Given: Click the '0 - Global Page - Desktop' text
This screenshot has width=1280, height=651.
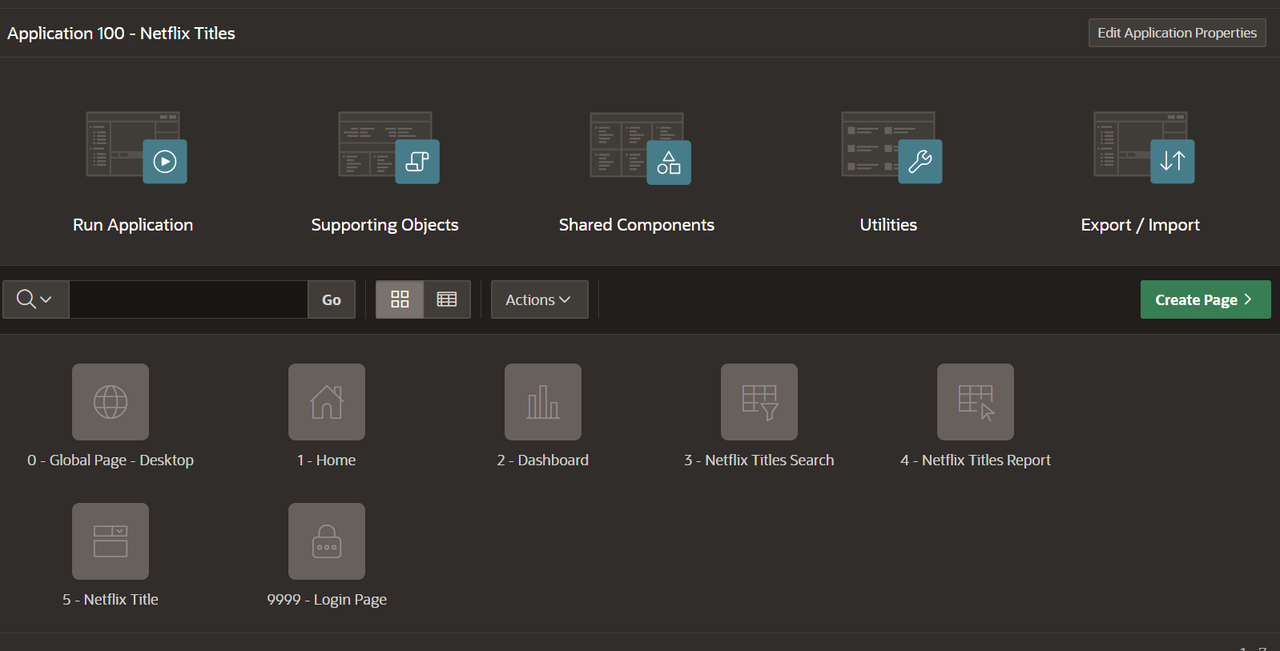Looking at the screenshot, I should point(111,460).
